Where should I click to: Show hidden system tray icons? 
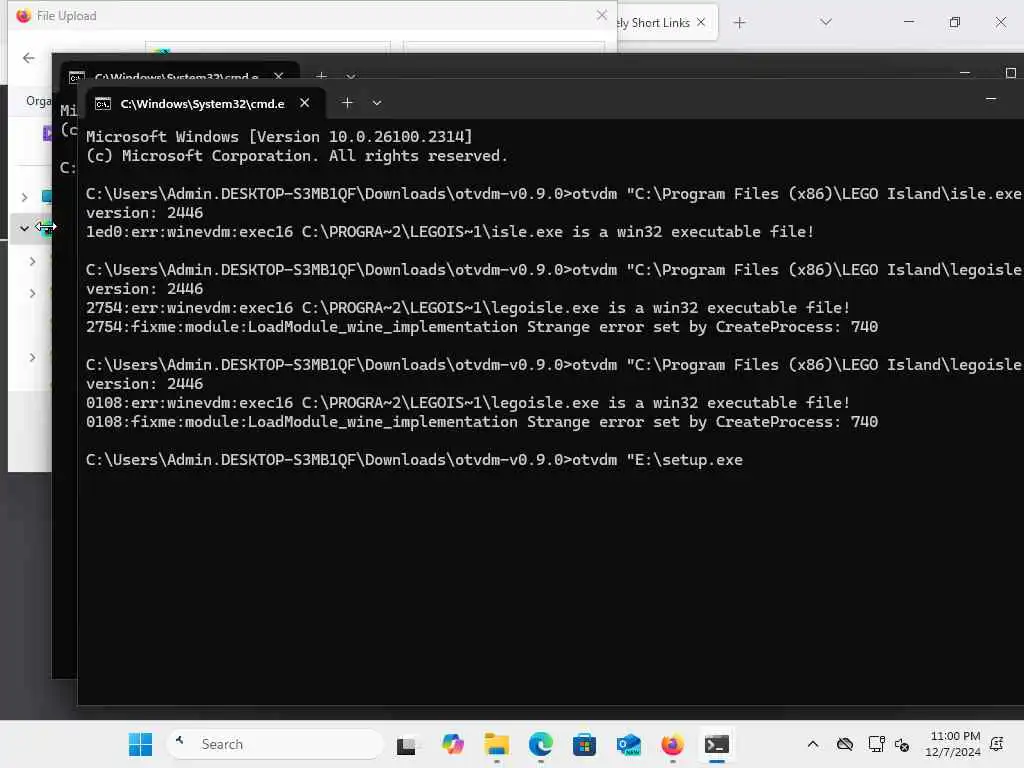click(x=812, y=744)
